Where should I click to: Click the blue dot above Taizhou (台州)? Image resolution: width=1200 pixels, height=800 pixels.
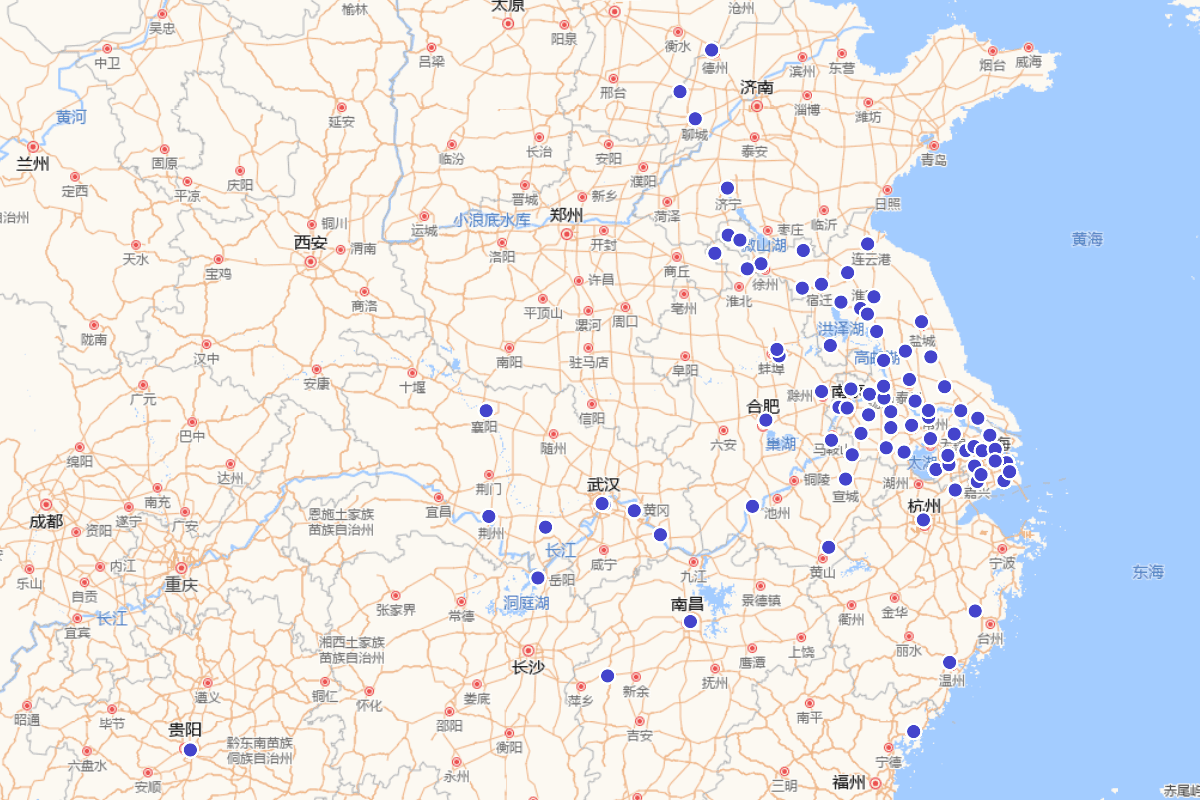tap(975, 611)
